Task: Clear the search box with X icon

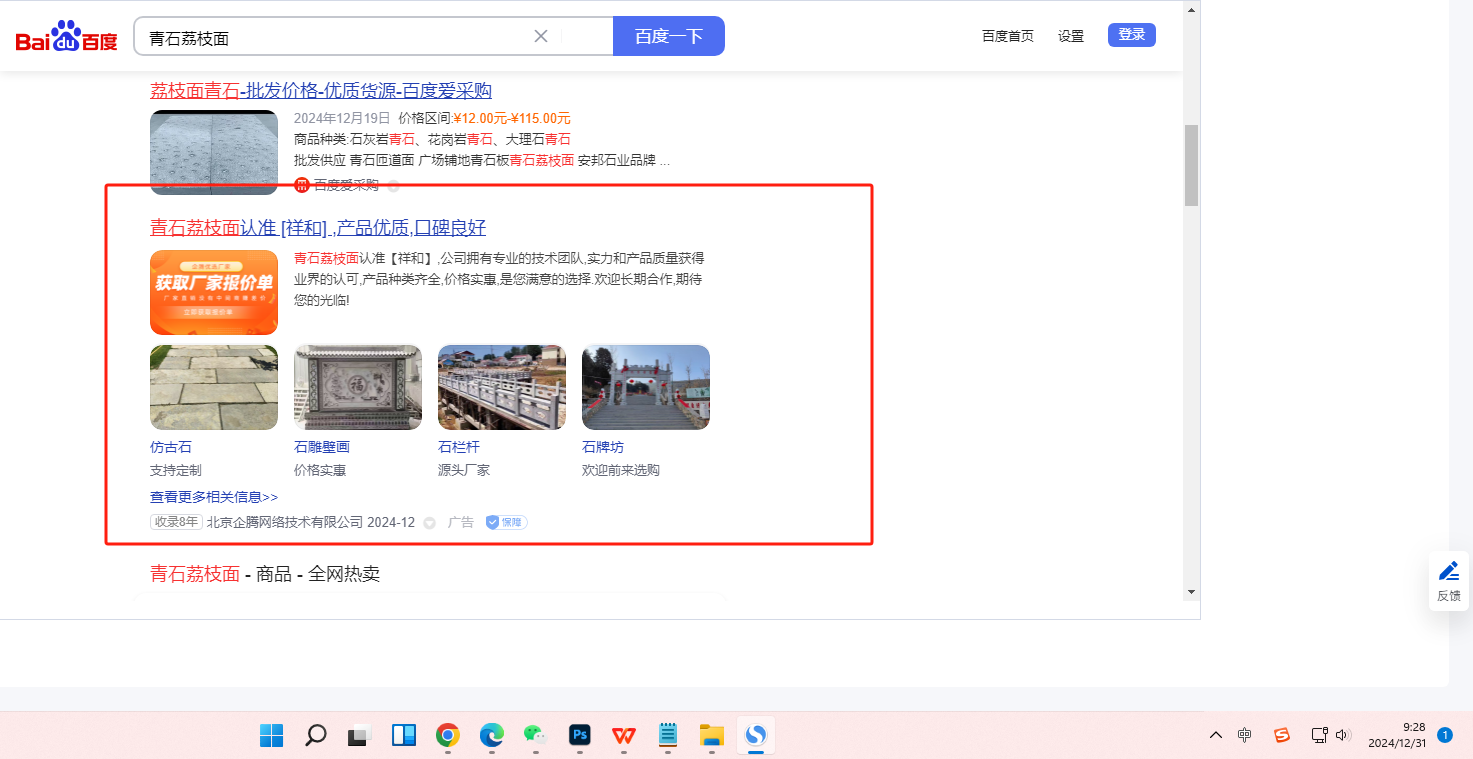Action: [541, 36]
